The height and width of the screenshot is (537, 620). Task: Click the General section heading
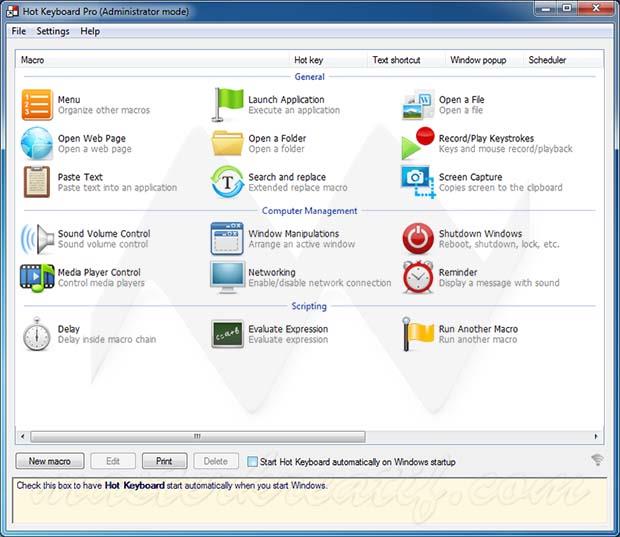click(310, 77)
